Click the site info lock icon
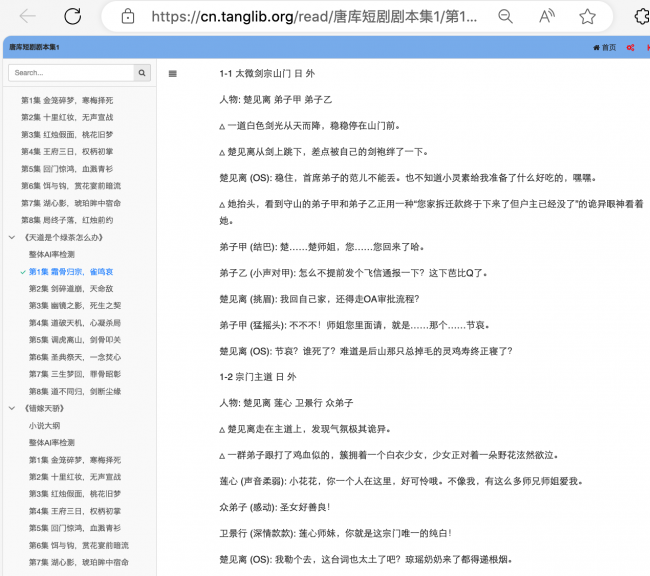650x576 pixels. point(126,16)
